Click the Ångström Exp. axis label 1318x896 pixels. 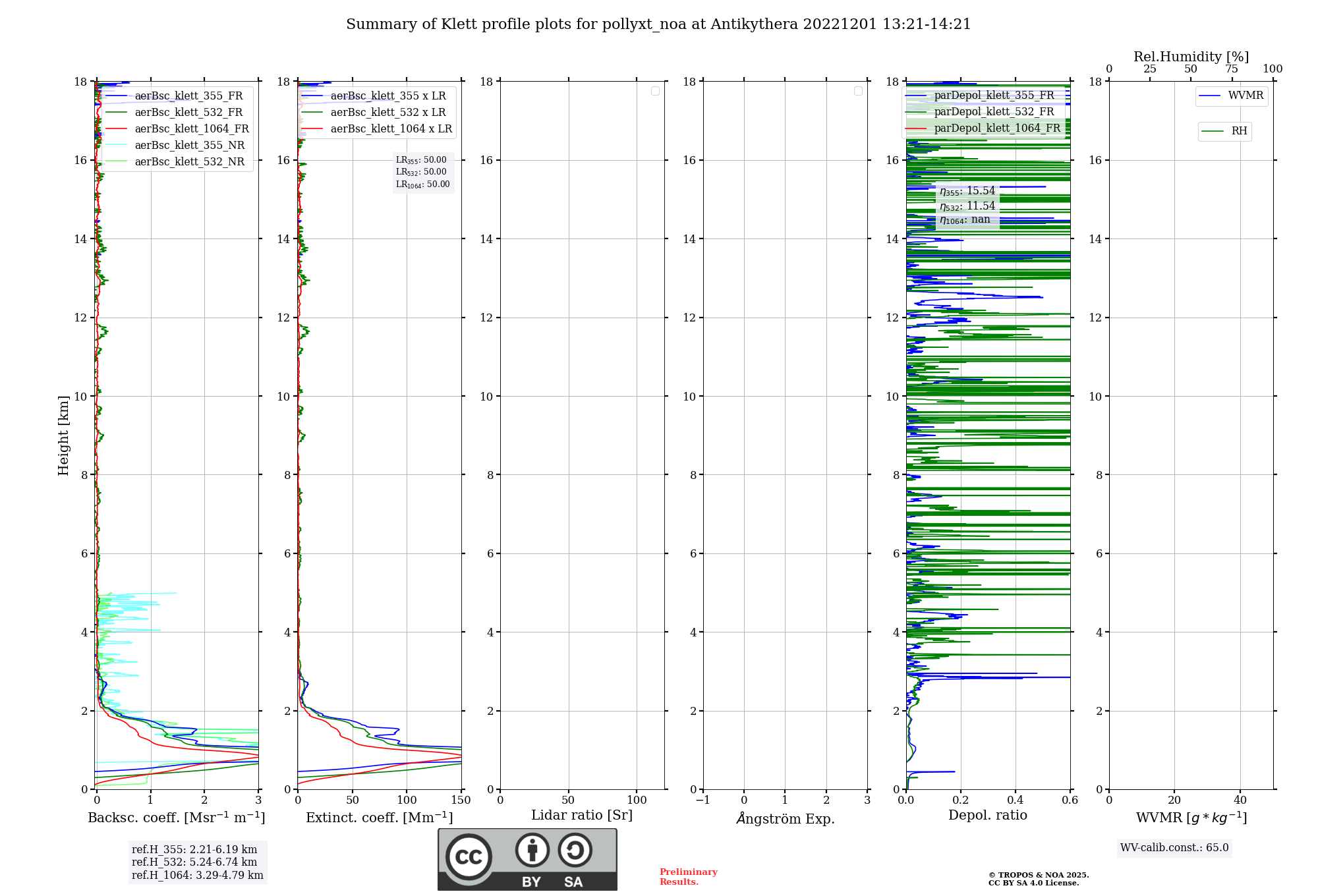coord(786,818)
